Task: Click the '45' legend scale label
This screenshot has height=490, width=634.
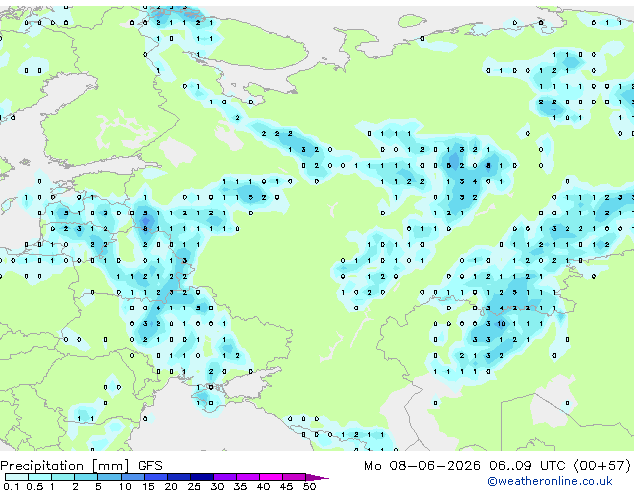Action: (x=287, y=486)
